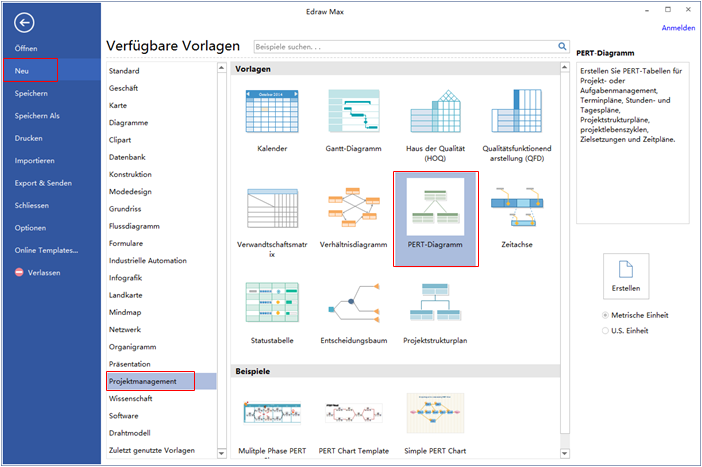Select the Kalender template icon
This screenshot has height=467, width=702.
pos(272,111)
